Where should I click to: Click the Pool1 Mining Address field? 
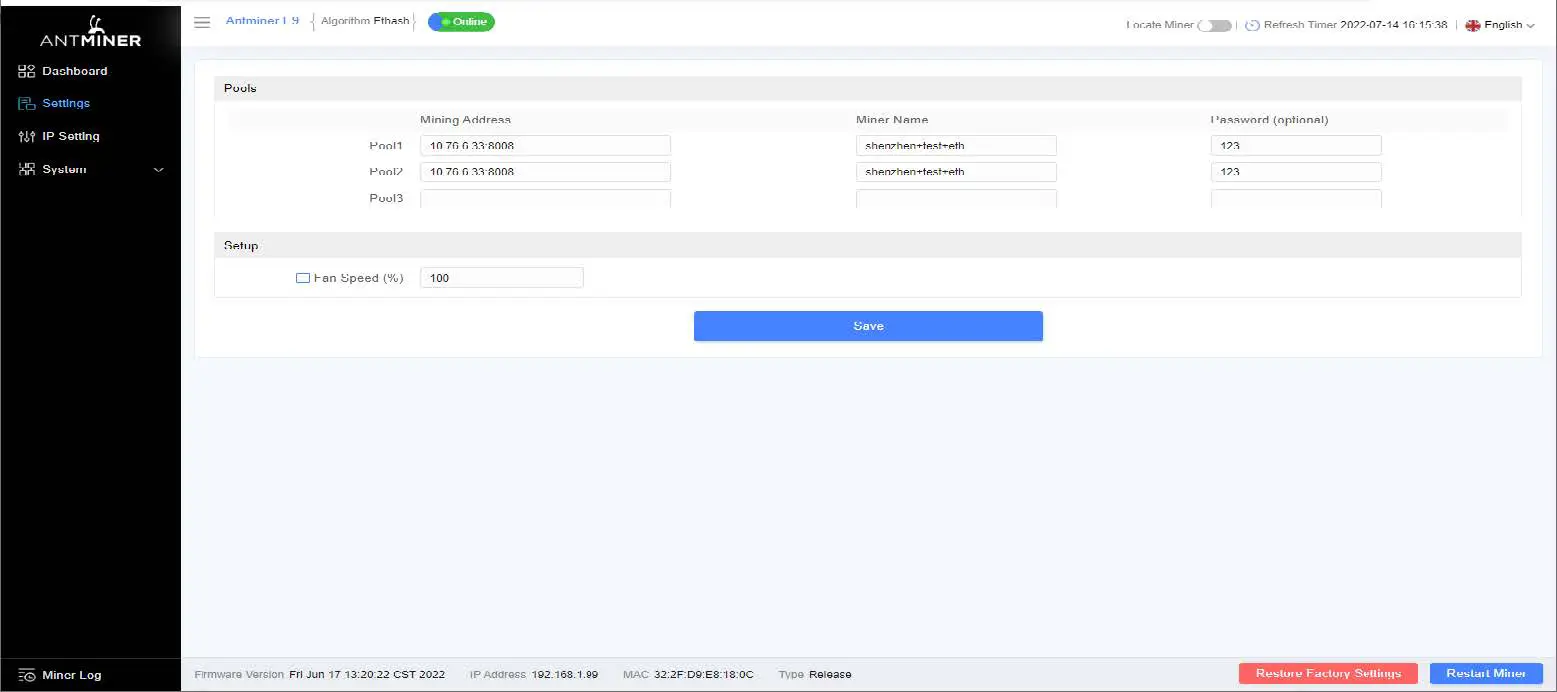[x=545, y=145]
